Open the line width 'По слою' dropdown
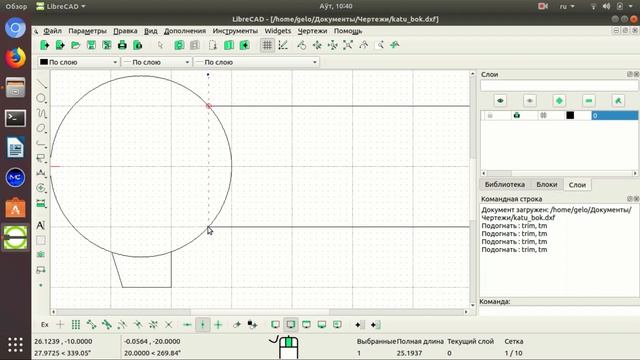Image resolution: width=640 pixels, height=360 pixels. (x=157, y=62)
